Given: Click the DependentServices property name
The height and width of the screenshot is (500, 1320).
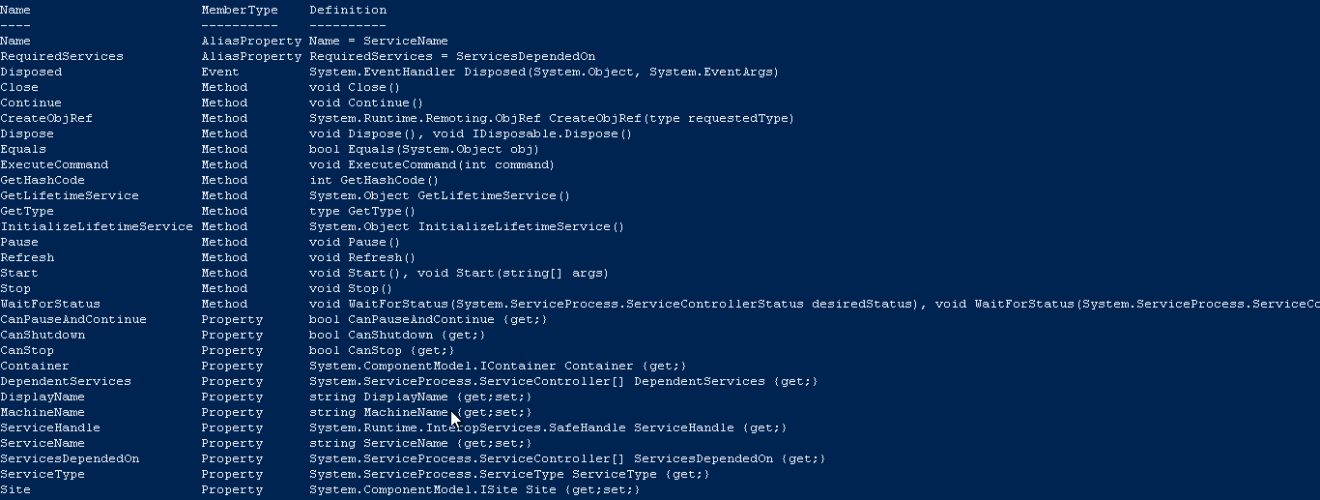Looking at the screenshot, I should 66,381.
